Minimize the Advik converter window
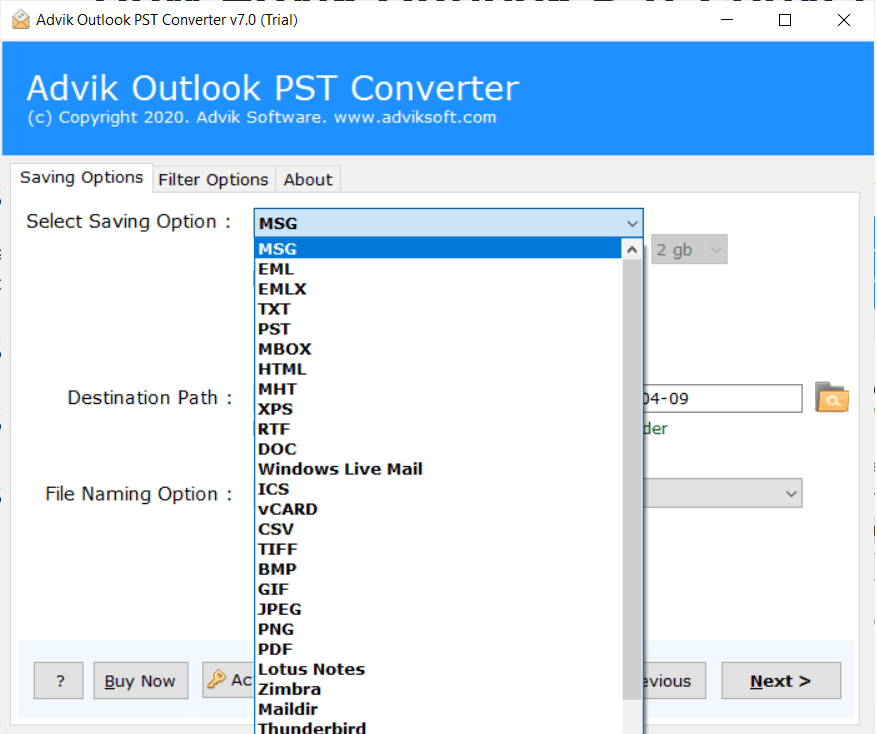Viewport: 877px width, 734px height. tap(727, 20)
